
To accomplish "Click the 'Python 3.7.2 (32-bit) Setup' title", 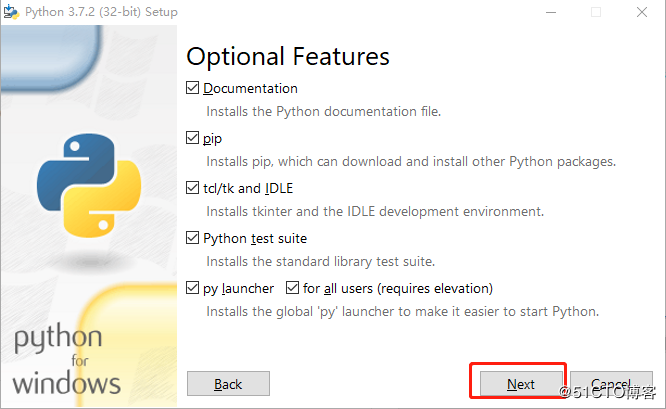I will tap(101, 12).
